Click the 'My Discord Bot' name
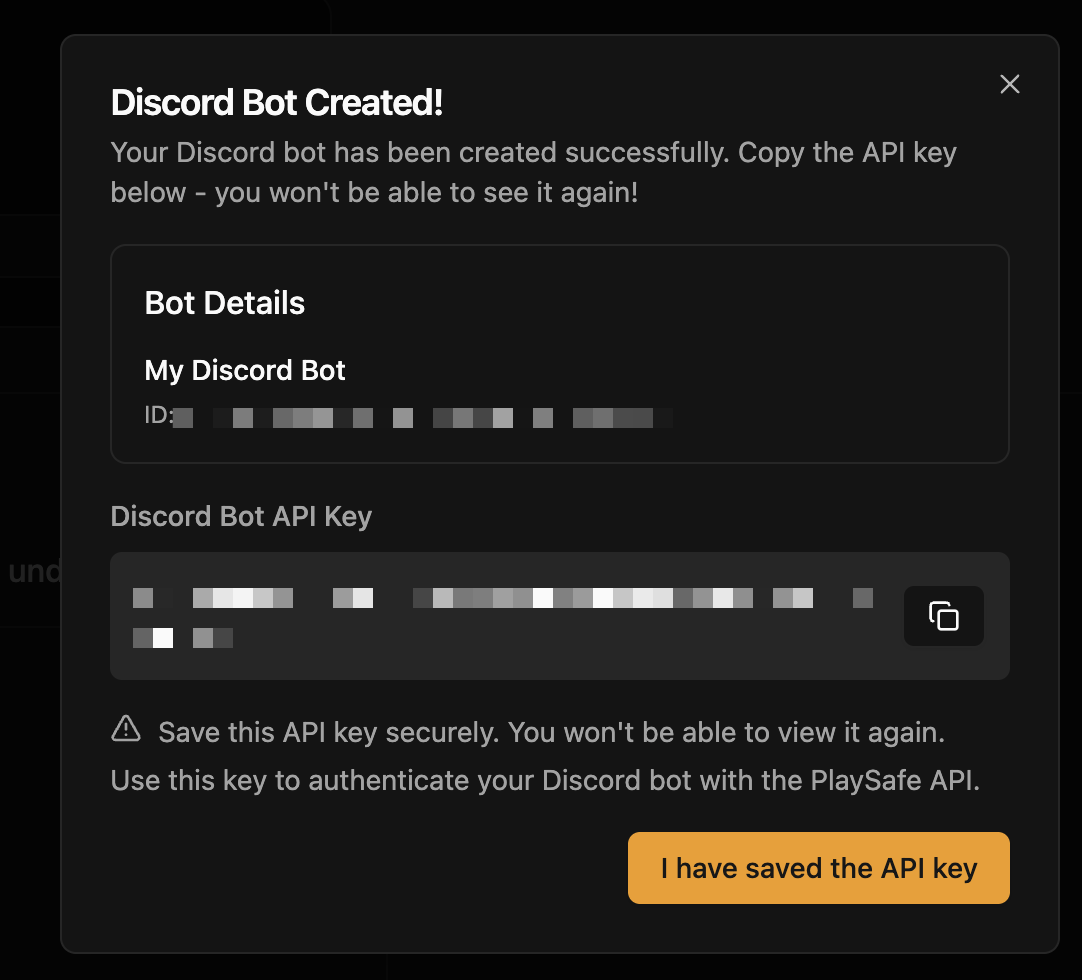The width and height of the screenshot is (1082, 980). (x=245, y=370)
